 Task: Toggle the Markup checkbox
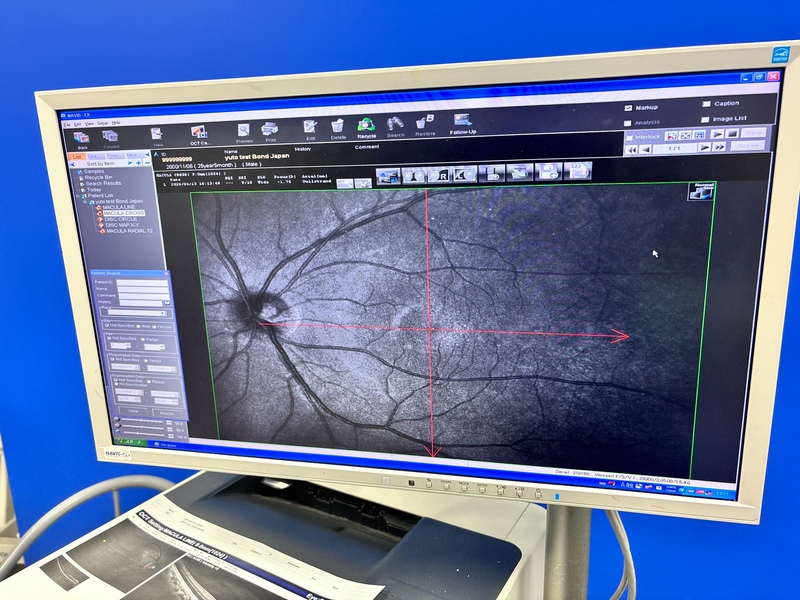point(628,107)
